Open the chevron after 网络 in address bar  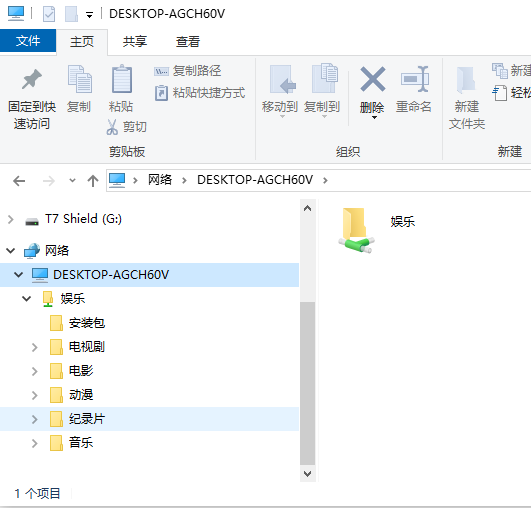[184, 181]
